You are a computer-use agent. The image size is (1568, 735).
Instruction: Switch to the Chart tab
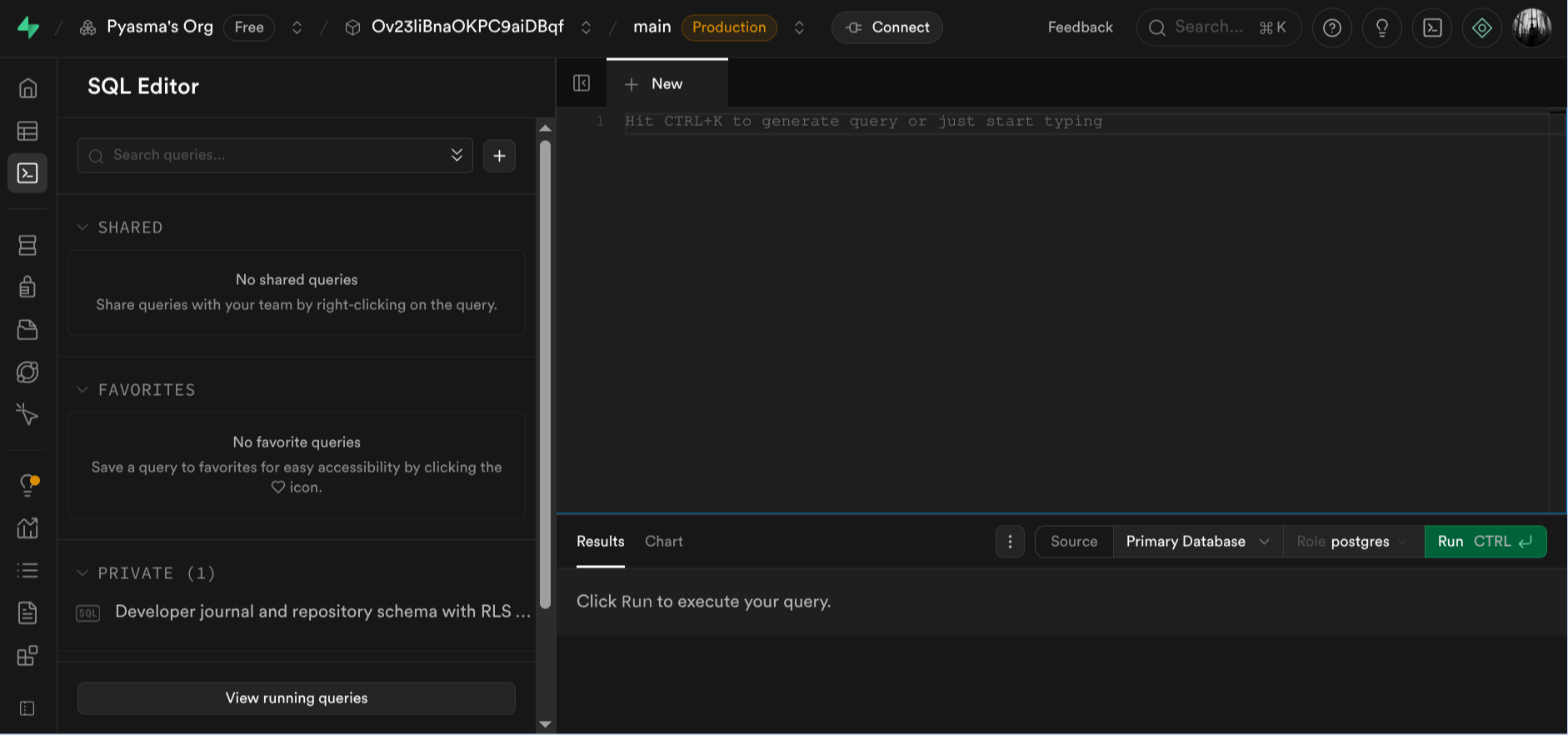click(x=663, y=542)
